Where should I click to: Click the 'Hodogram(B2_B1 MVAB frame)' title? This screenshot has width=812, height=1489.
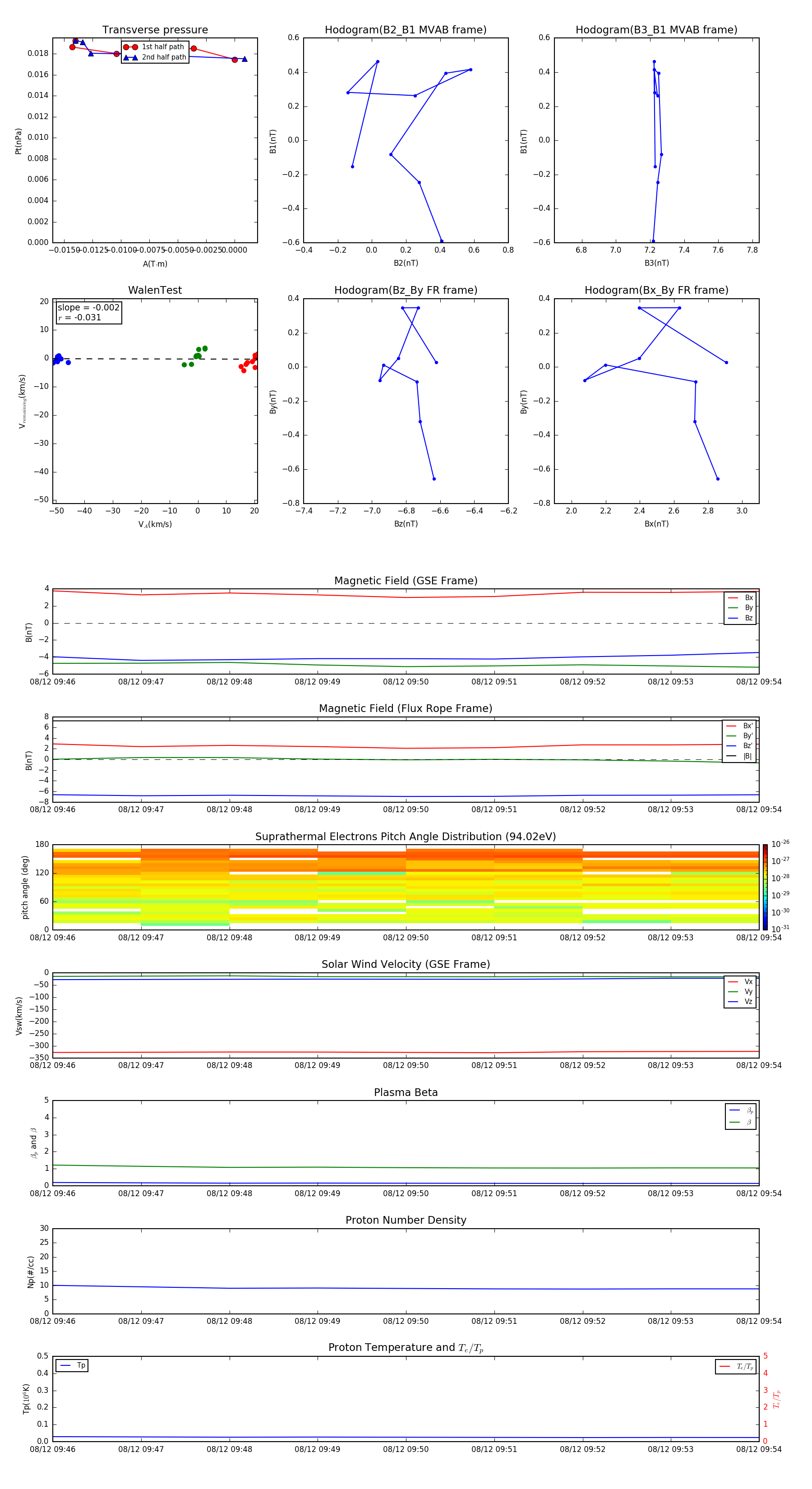[406, 30]
